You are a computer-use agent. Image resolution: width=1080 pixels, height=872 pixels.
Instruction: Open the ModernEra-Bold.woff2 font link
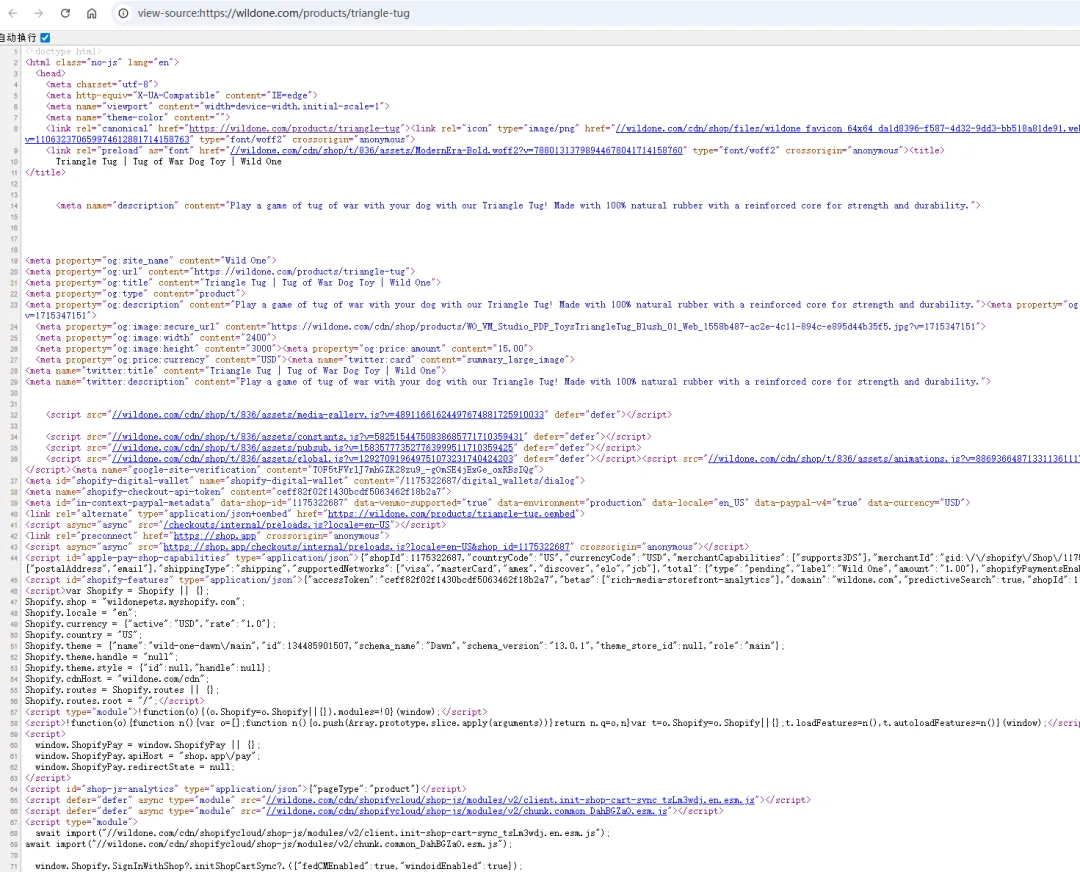[x=456, y=150]
